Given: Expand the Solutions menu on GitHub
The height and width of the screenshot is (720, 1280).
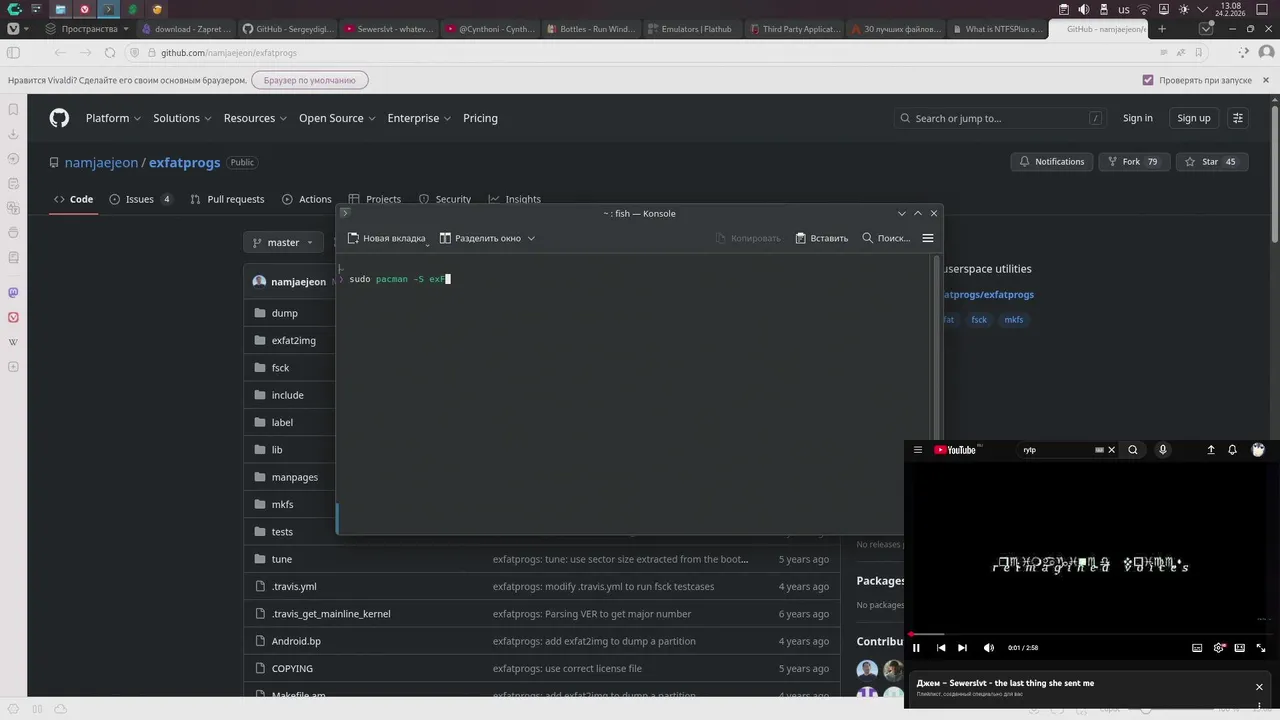Looking at the screenshot, I should click(182, 118).
